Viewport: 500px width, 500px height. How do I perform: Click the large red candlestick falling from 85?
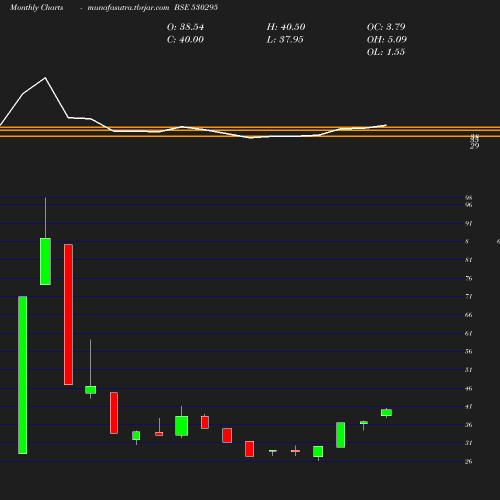coord(68,315)
